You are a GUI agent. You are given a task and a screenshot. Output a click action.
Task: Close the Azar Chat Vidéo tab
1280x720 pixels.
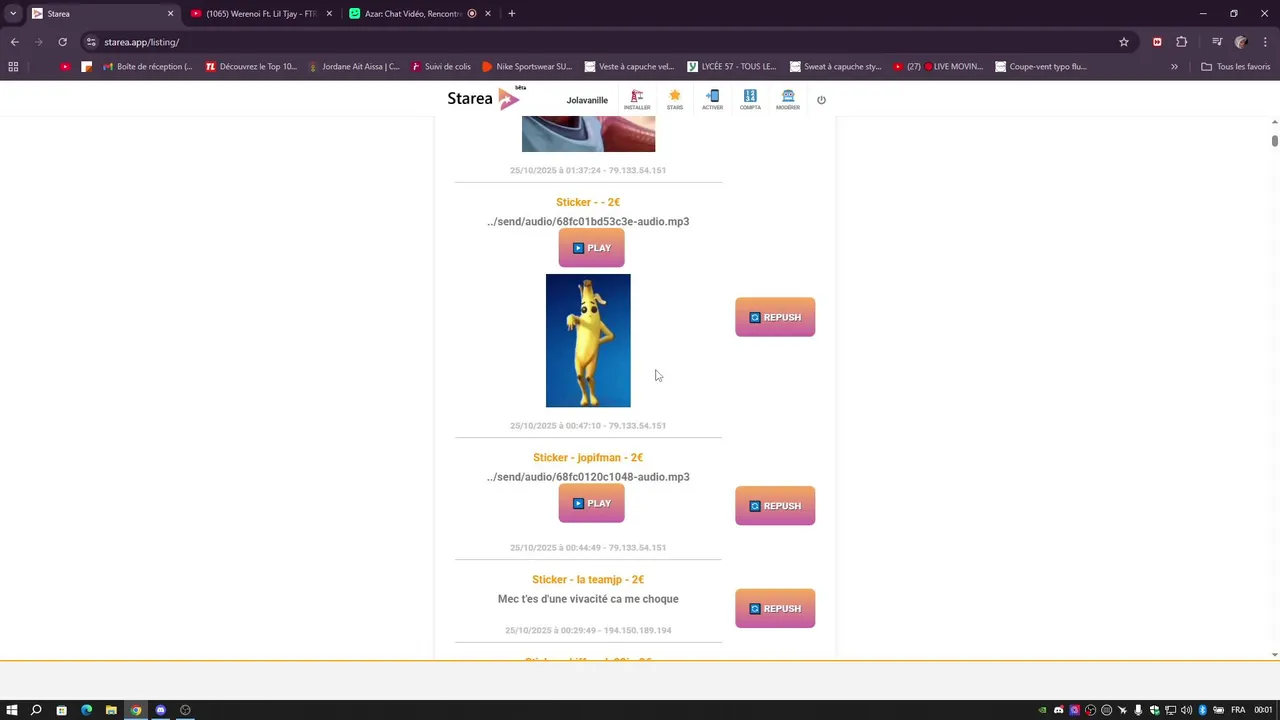coord(488,14)
